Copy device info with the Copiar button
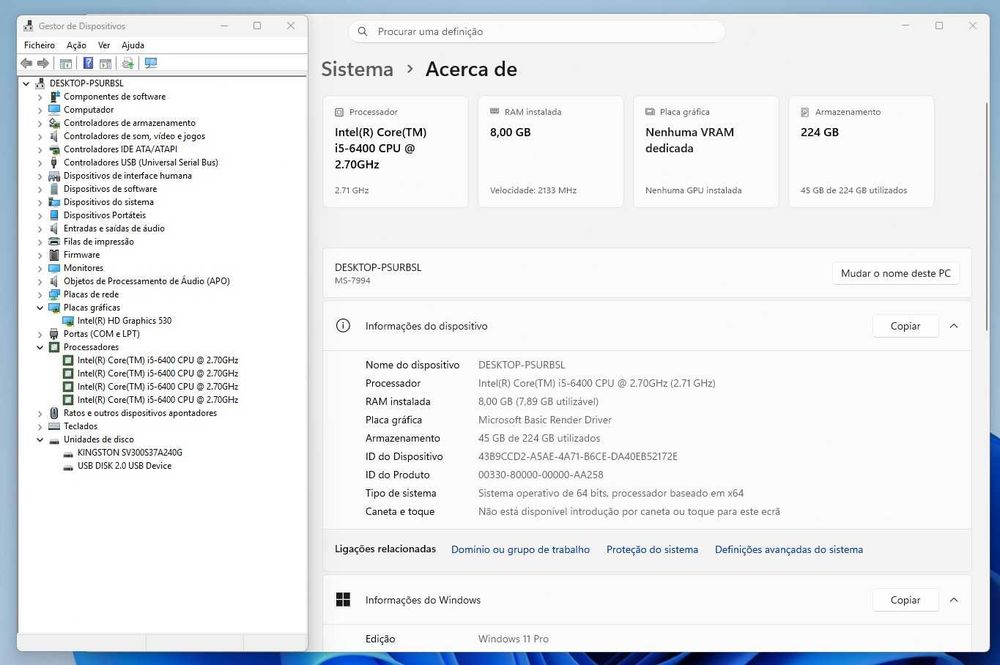This screenshot has height=665, width=1000. tap(905, 326)
